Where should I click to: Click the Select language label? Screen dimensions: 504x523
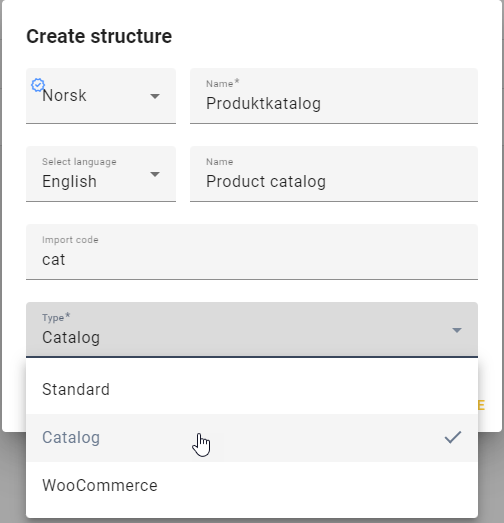pyautogui.click(x=79, y=162)
